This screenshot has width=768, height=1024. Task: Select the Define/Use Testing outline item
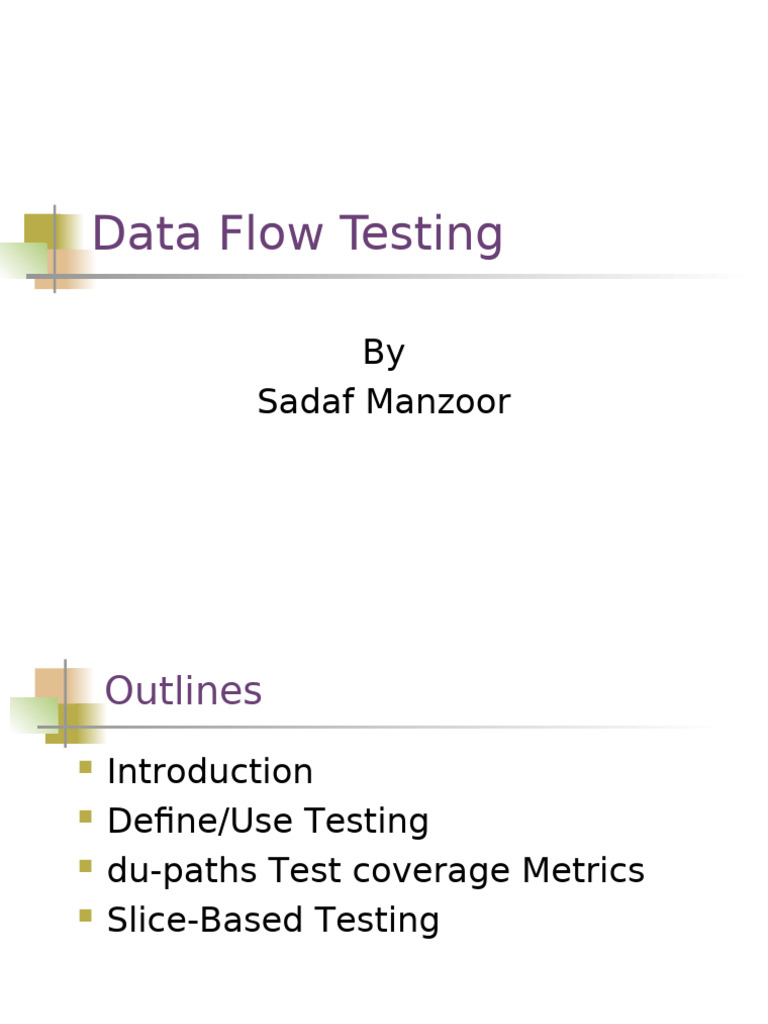[268, 821]
